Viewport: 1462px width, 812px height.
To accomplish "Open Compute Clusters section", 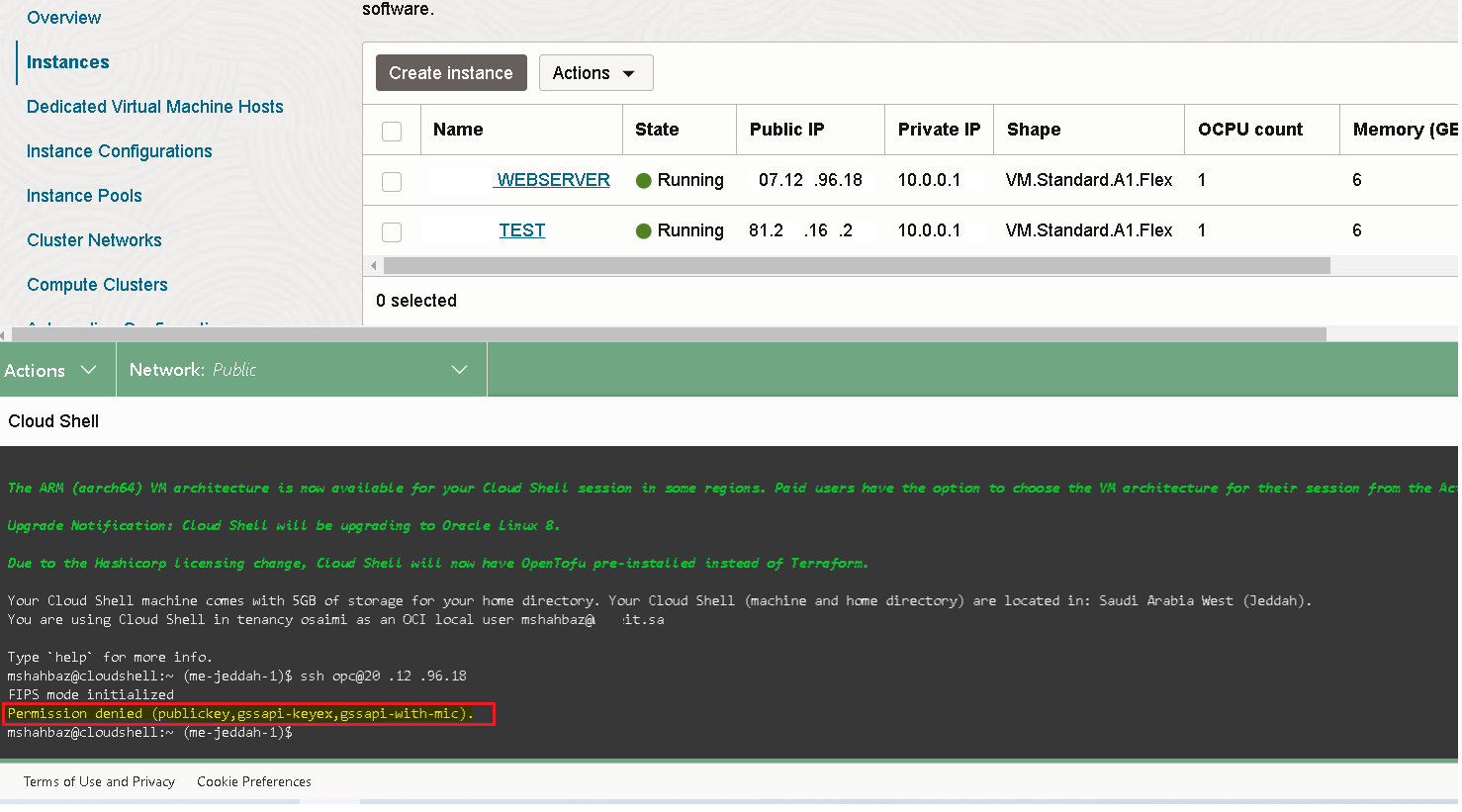I will point(97,285).
